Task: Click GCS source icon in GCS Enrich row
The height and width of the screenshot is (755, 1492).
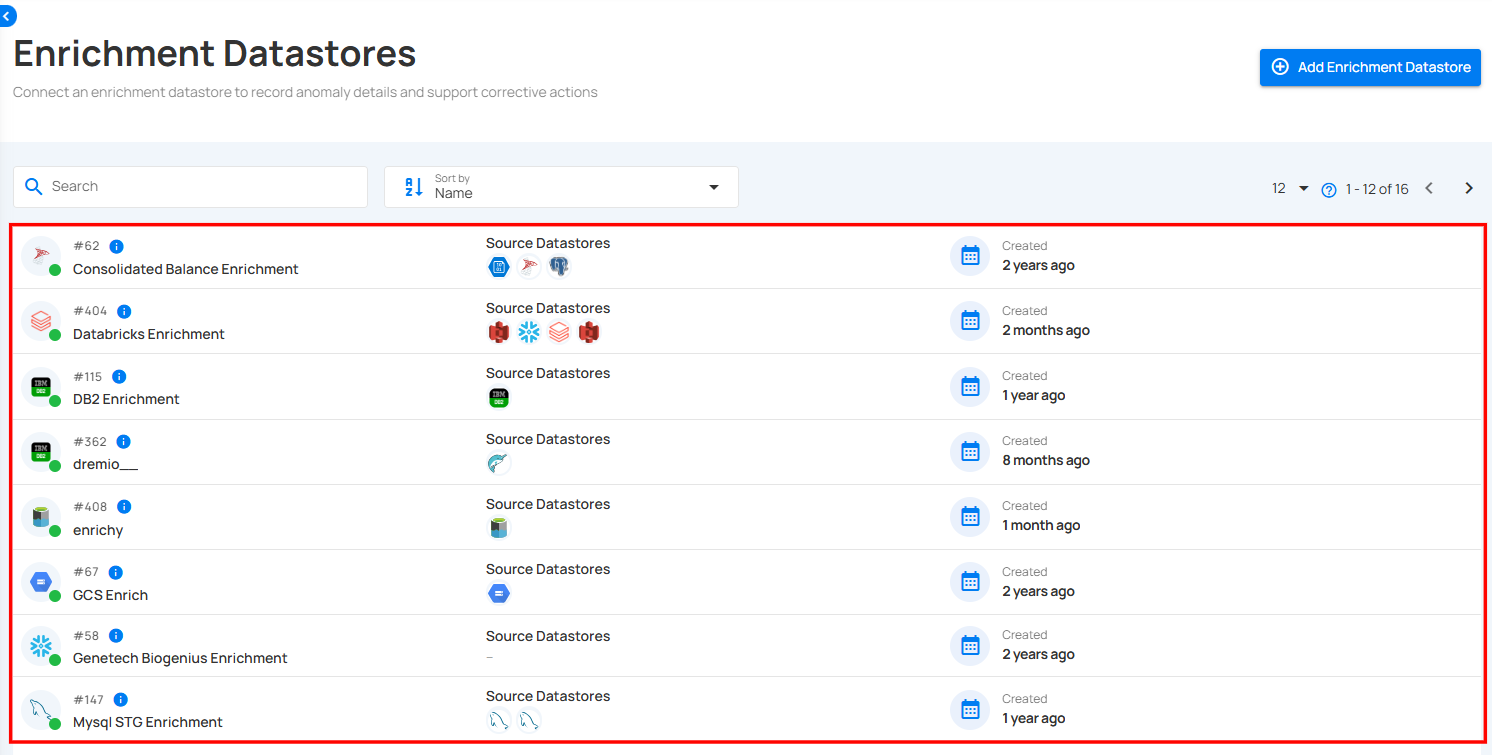Action: [x=499, y=593]
